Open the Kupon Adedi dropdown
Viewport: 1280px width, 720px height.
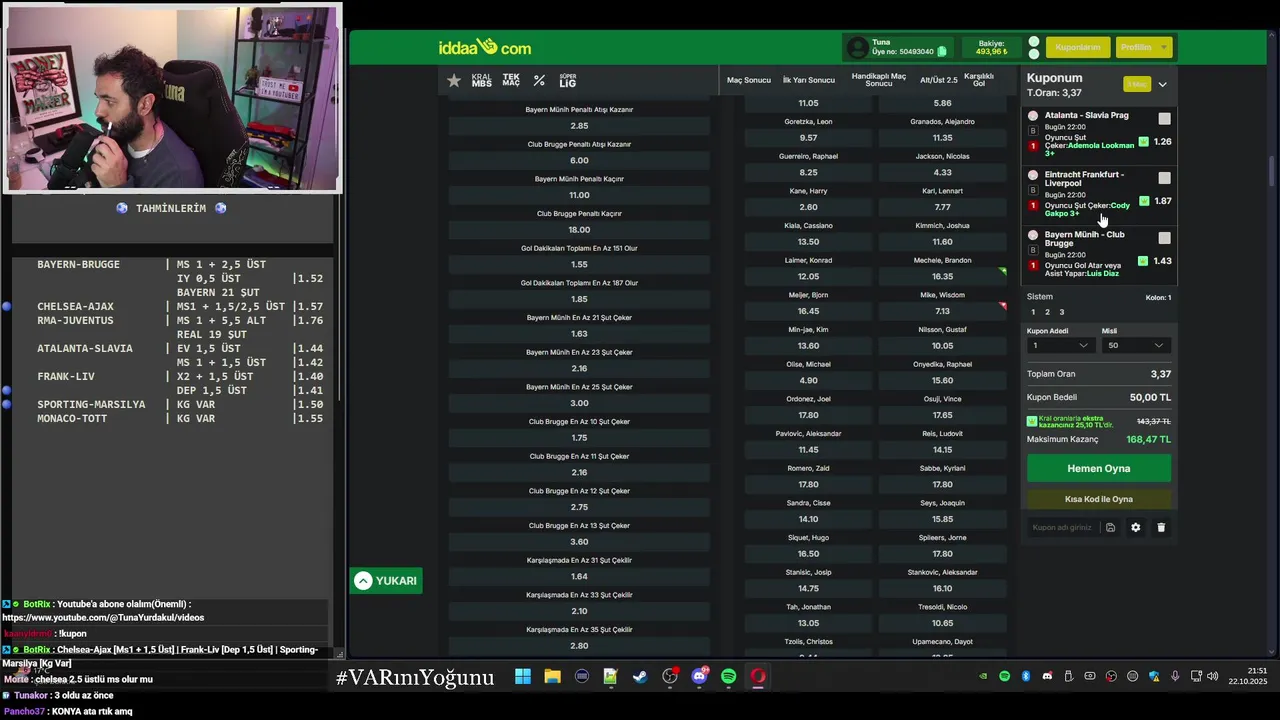point(1060,345)
